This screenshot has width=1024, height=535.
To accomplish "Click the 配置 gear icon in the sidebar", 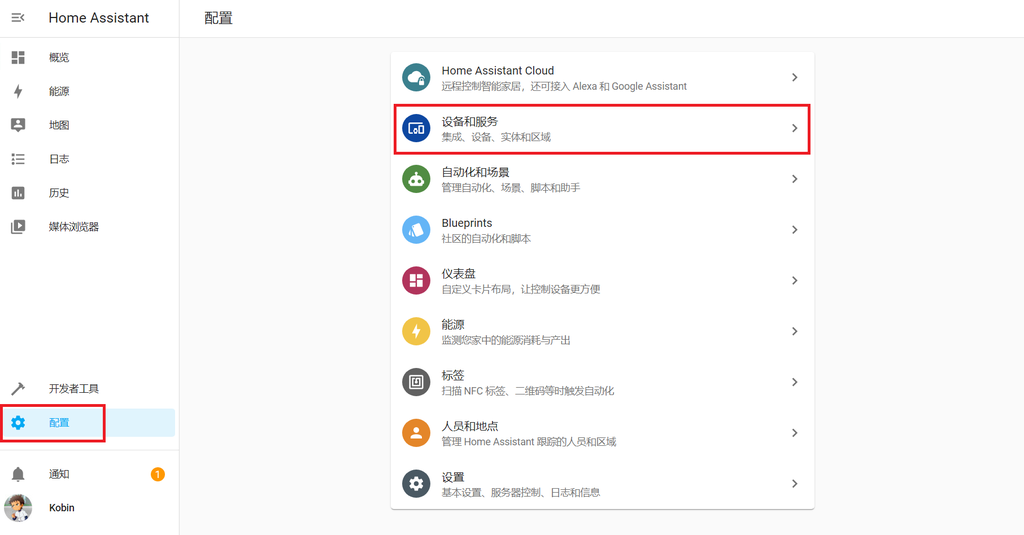I will coord(18,423).
